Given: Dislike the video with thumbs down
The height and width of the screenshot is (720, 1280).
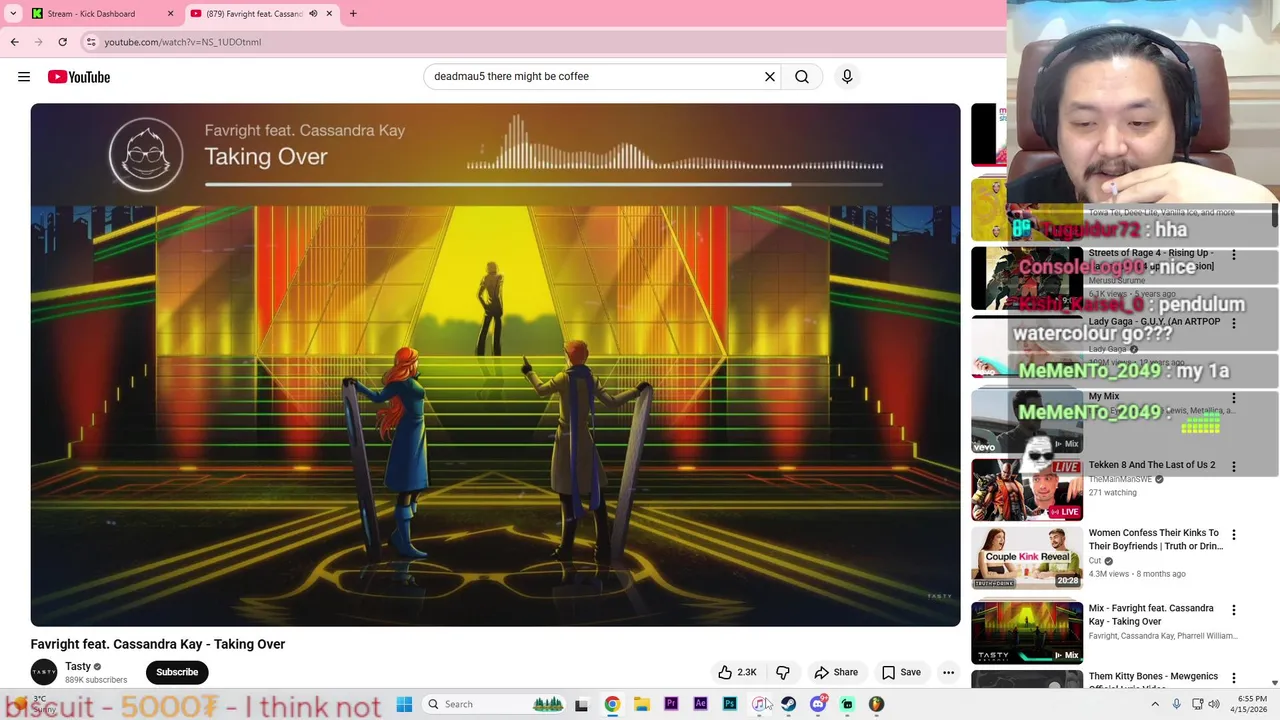Looking at the screenshot, I should [x=783, y=672].
